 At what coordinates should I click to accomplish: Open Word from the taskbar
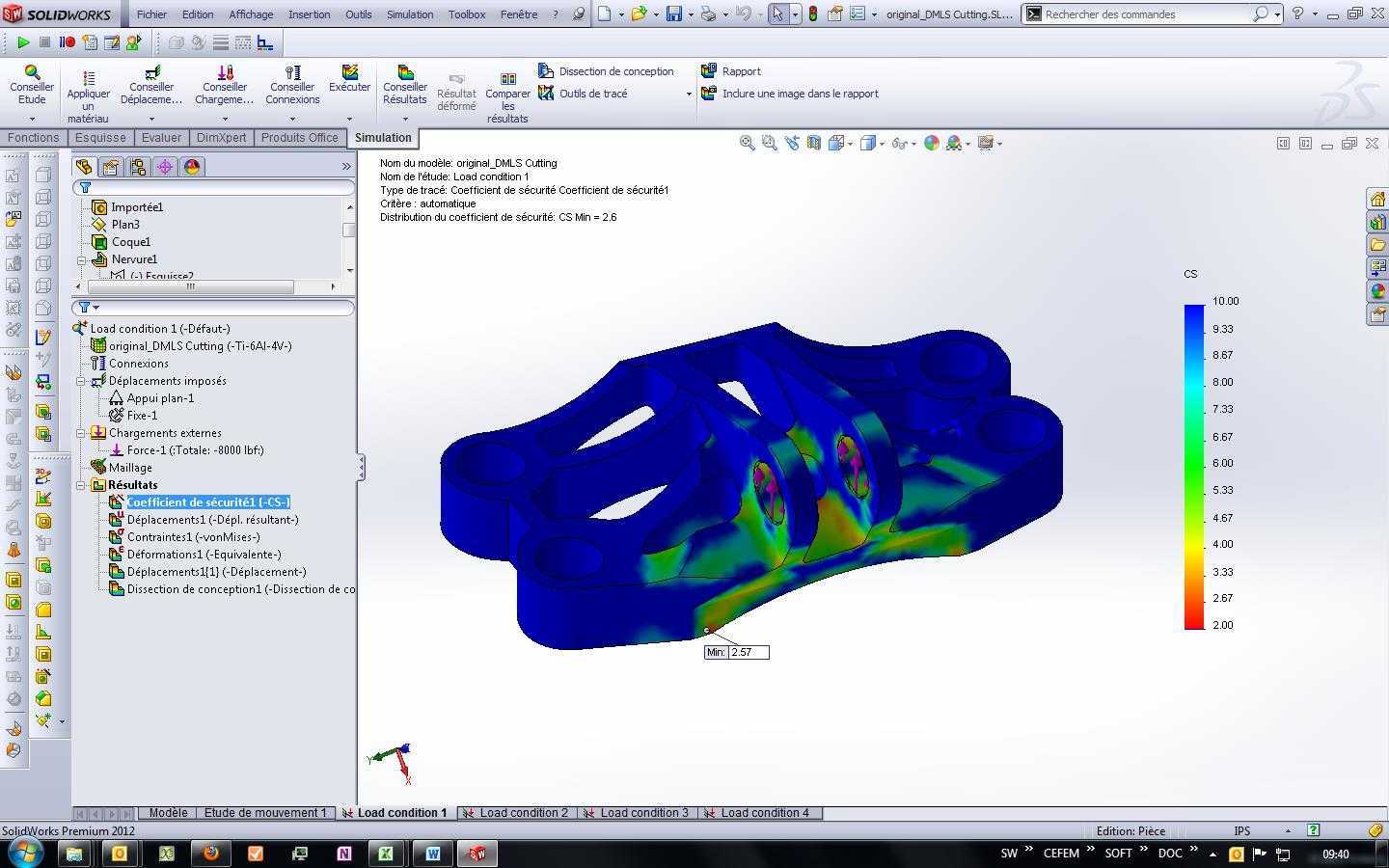(432, 854)
